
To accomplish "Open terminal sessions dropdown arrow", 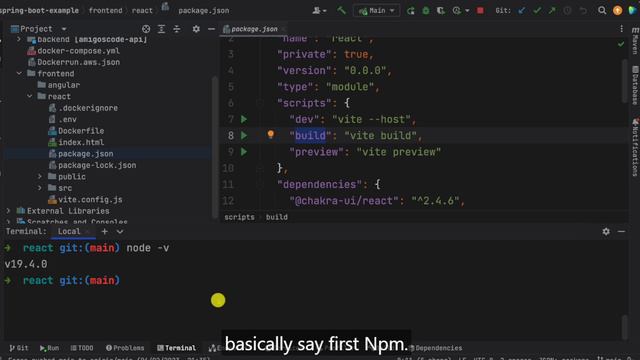I will click(x=120, y=231).
